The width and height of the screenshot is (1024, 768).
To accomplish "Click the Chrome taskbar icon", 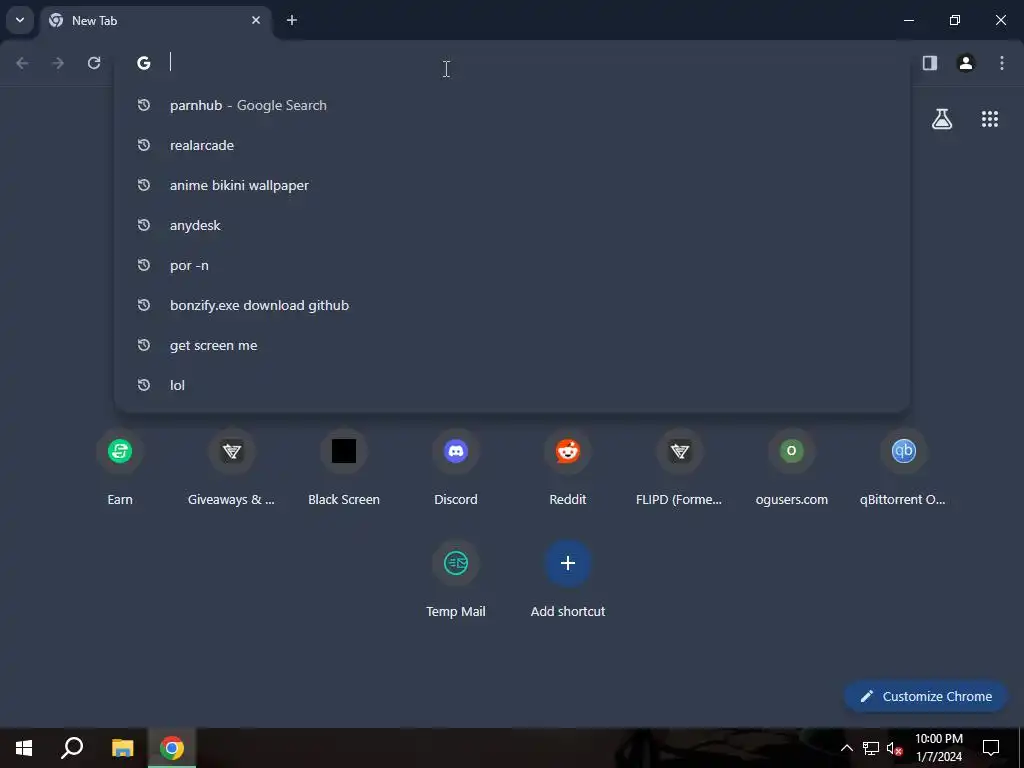I will pos(172,748).
